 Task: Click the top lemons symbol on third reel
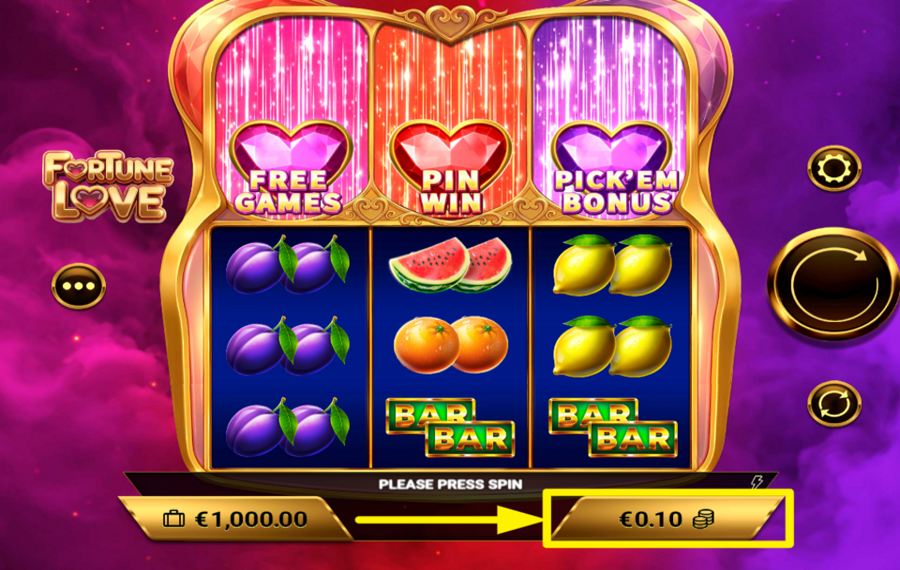tap(612, 265)
